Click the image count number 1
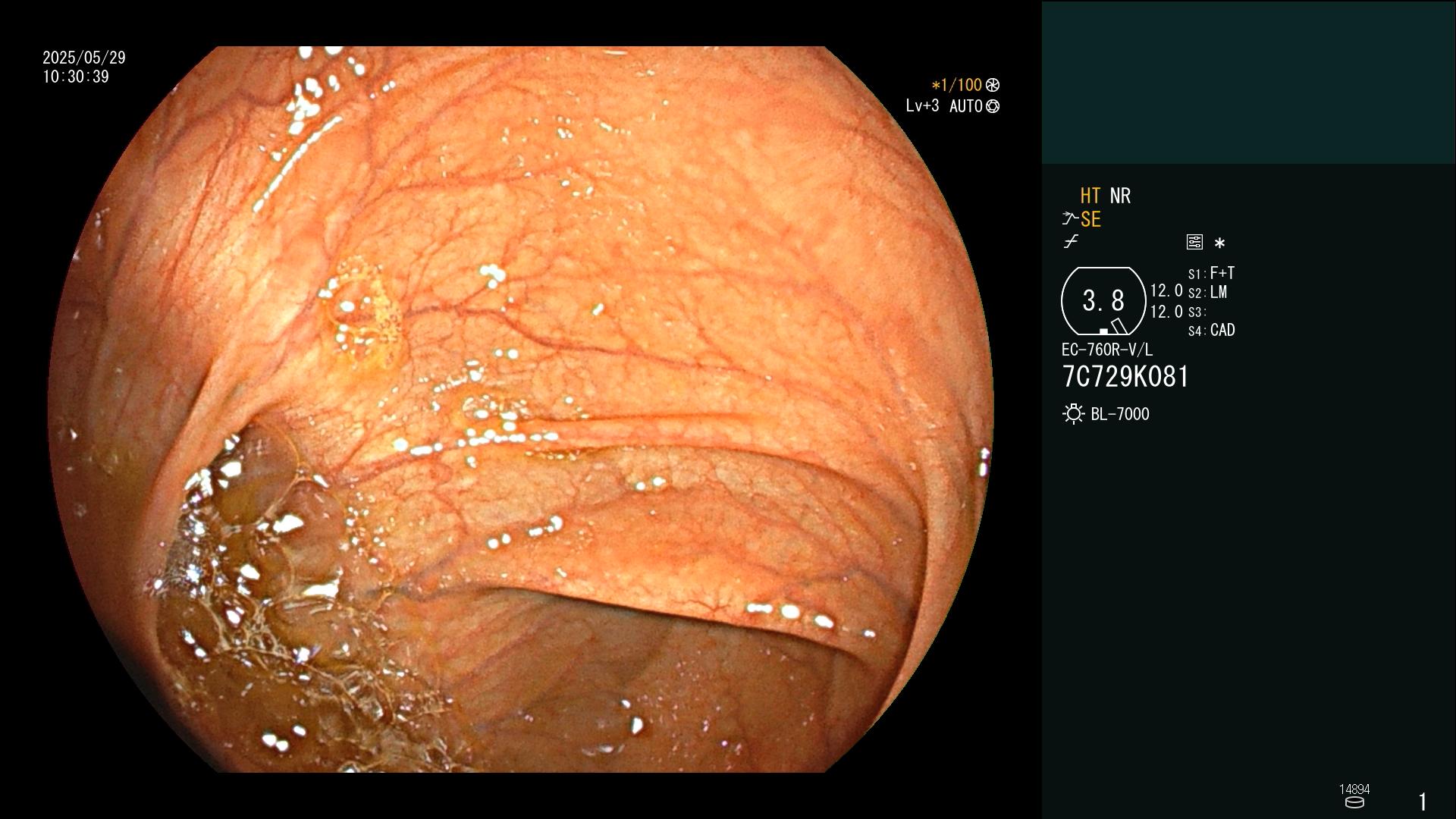1456x819 pixels. tap(1423, 802)
